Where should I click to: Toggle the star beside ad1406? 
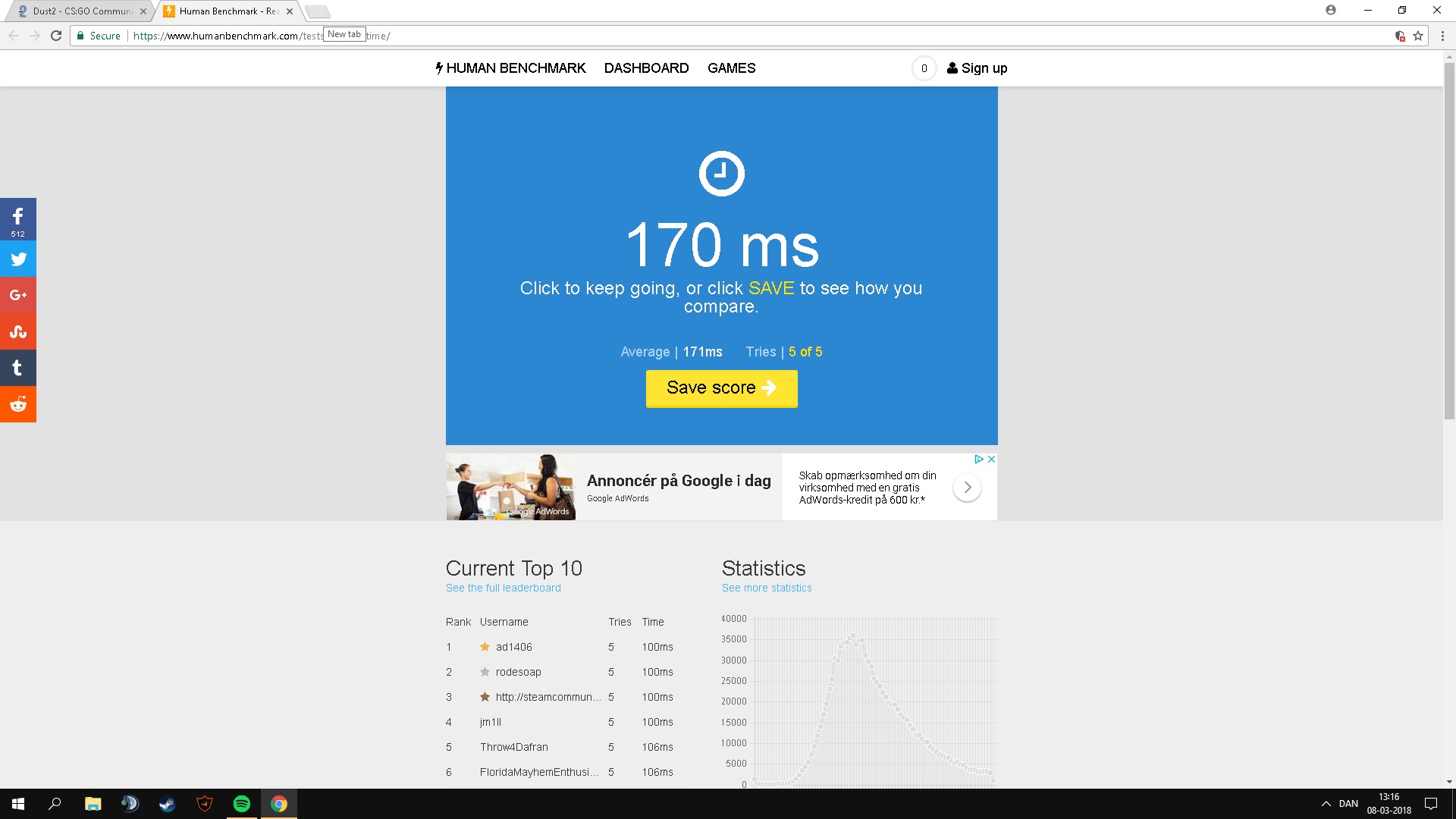pyautogui.click(x=485, y=647)
